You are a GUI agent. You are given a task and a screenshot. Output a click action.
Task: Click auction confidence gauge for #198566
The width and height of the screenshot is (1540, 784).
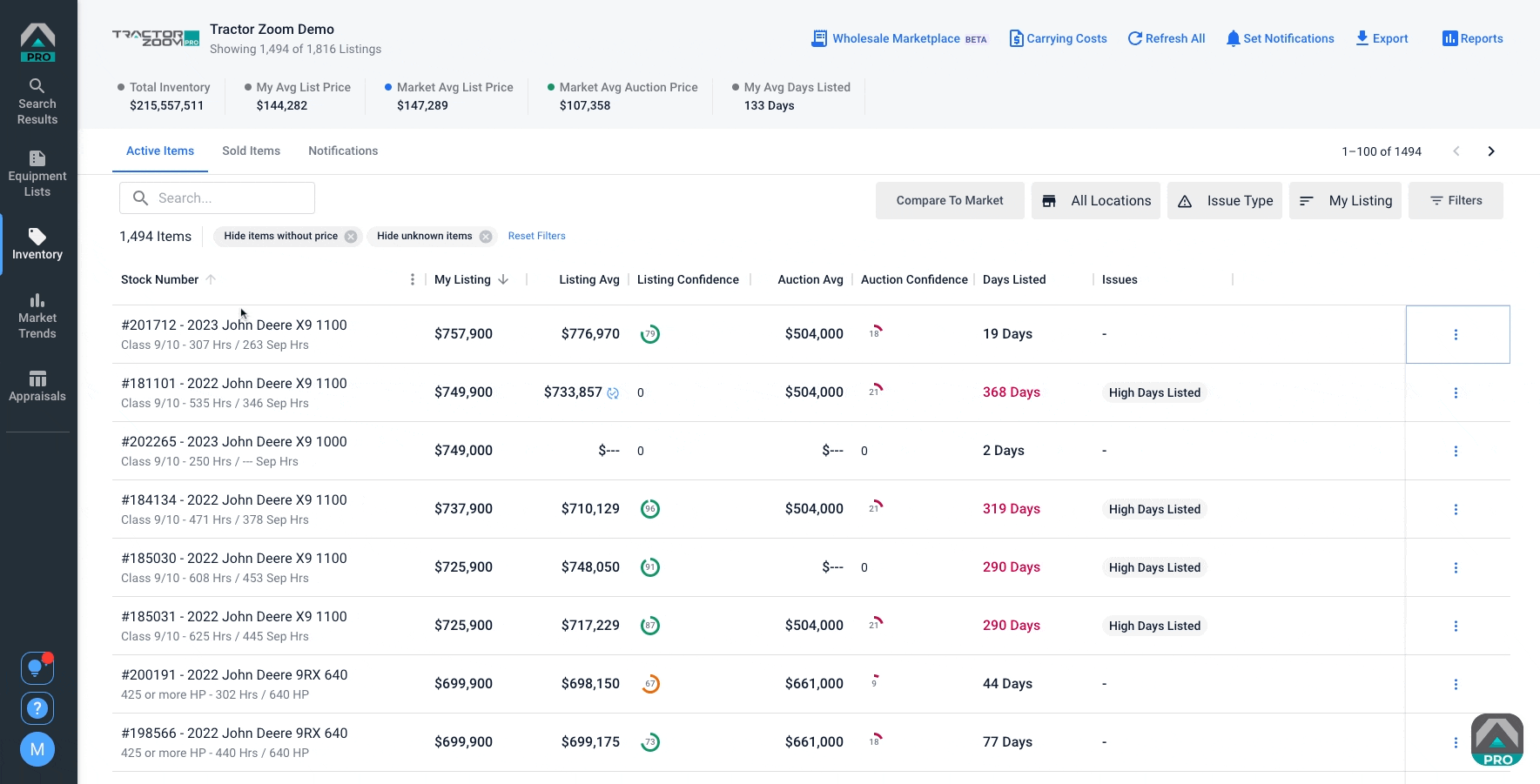pos(876,740)
